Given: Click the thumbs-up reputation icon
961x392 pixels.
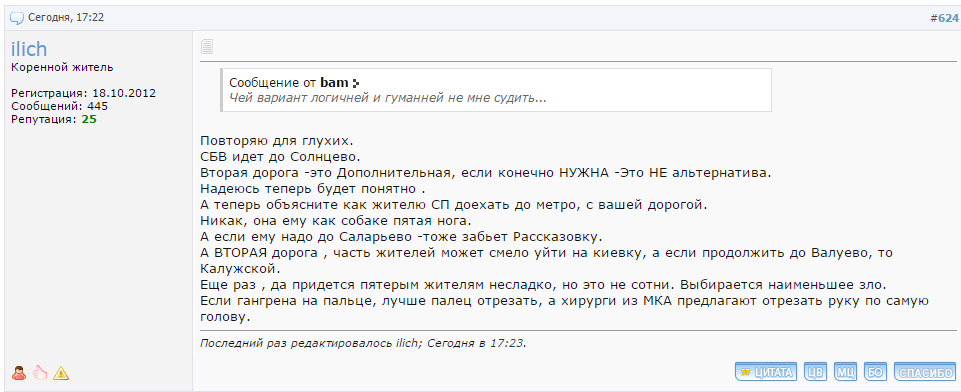Looking at the screenshot, I should point(40,372).
